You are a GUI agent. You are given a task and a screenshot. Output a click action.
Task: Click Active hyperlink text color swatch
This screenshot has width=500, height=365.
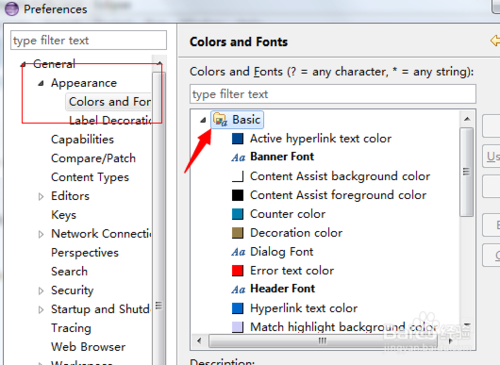point(238,138)
